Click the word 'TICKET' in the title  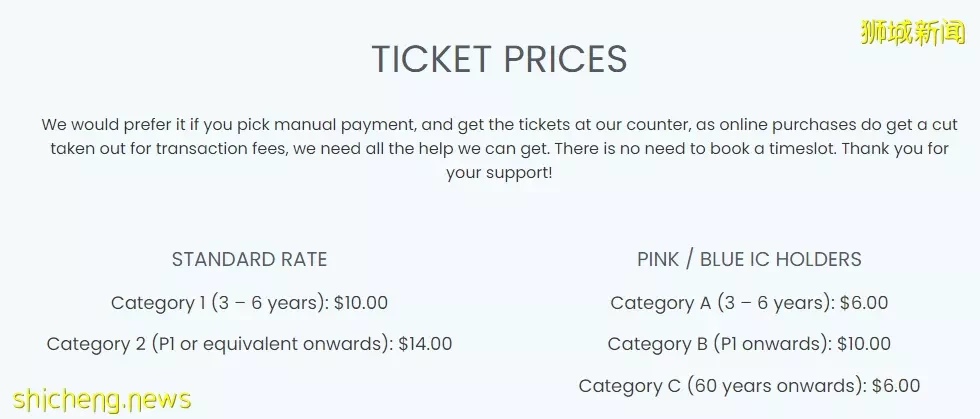[x=431, y=59]
